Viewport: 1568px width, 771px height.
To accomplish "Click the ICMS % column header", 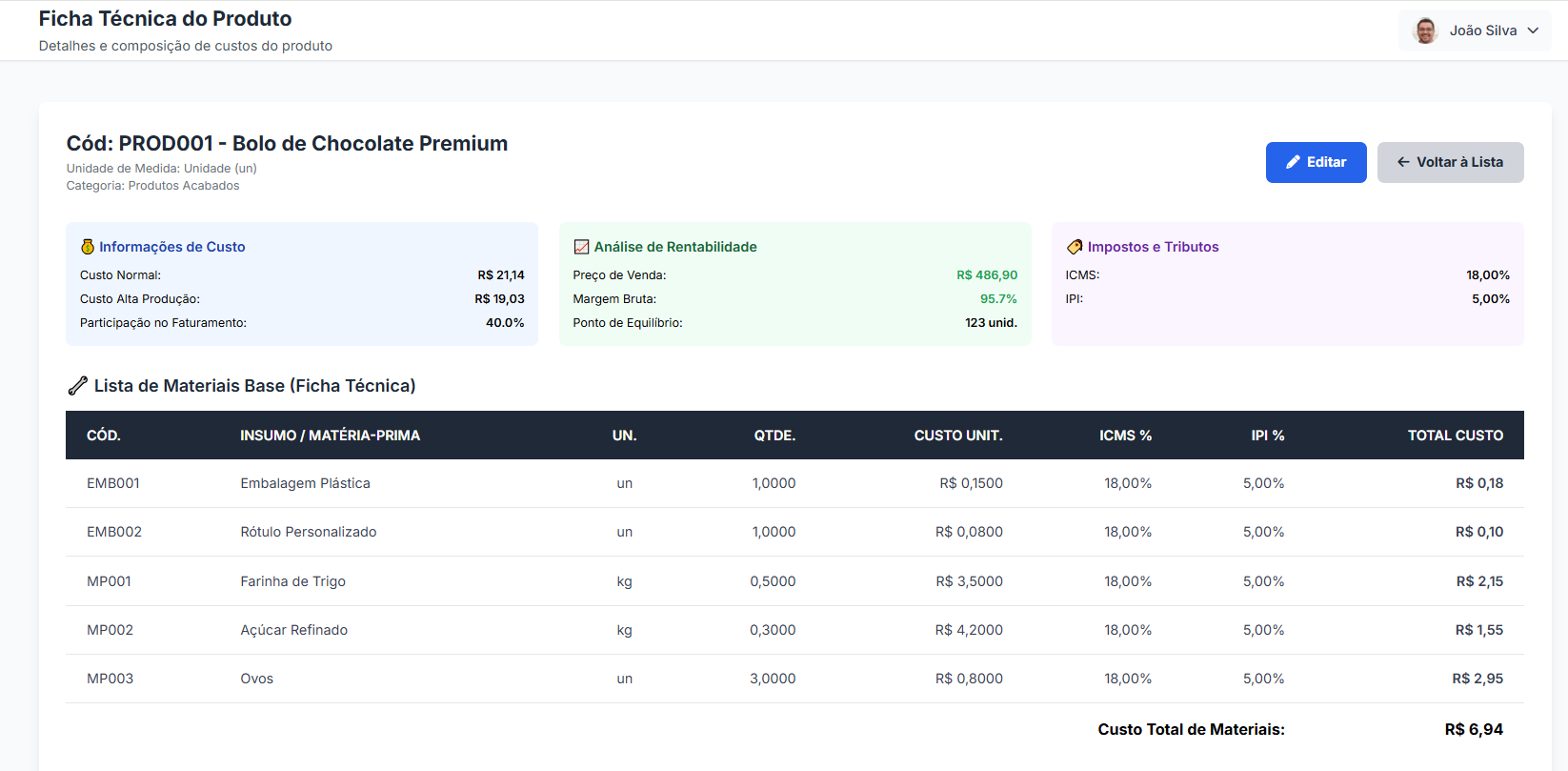I will pyautogui.click(x=1125, y=436).
